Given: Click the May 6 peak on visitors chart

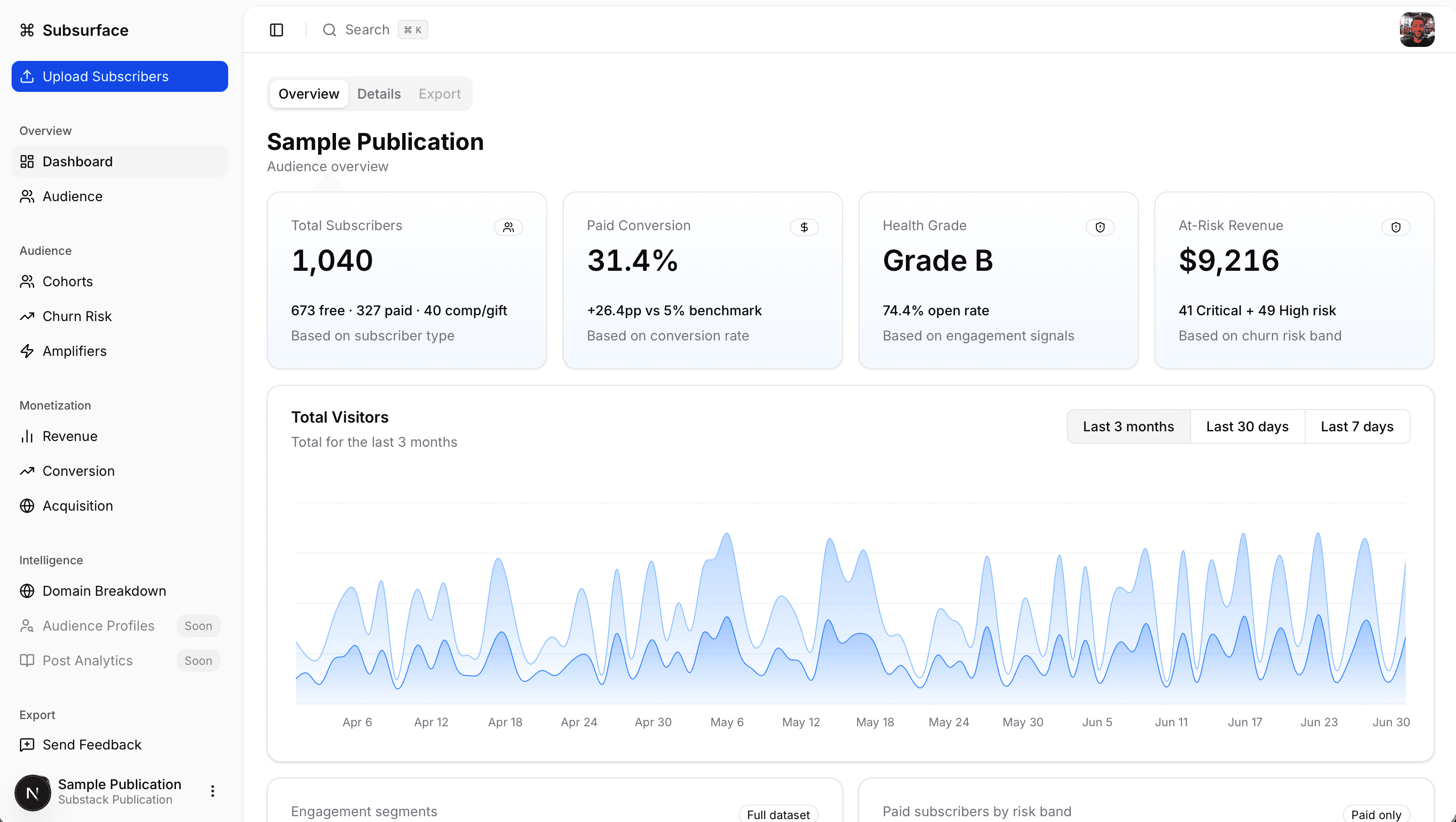Looking at the screenshot, I should (x=727, y=535).
